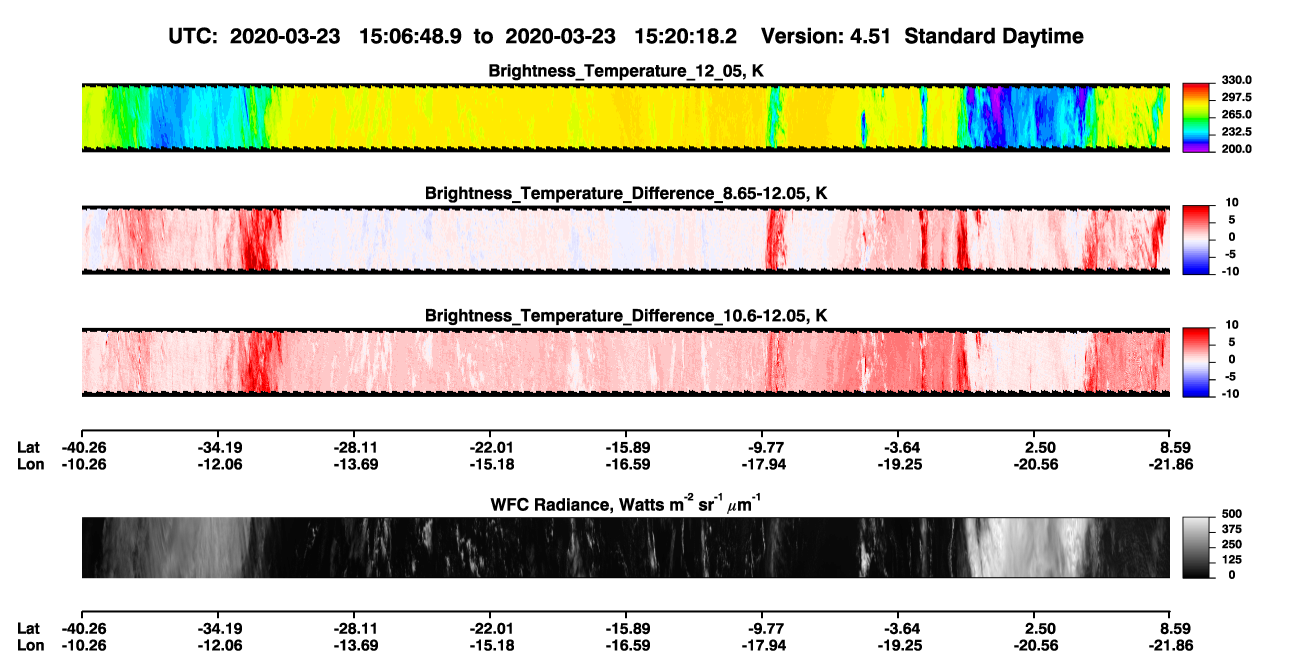
Task: Click latitude 2.50 under the 10.6-12.05 panel
Action: (x=1039, y=447)
